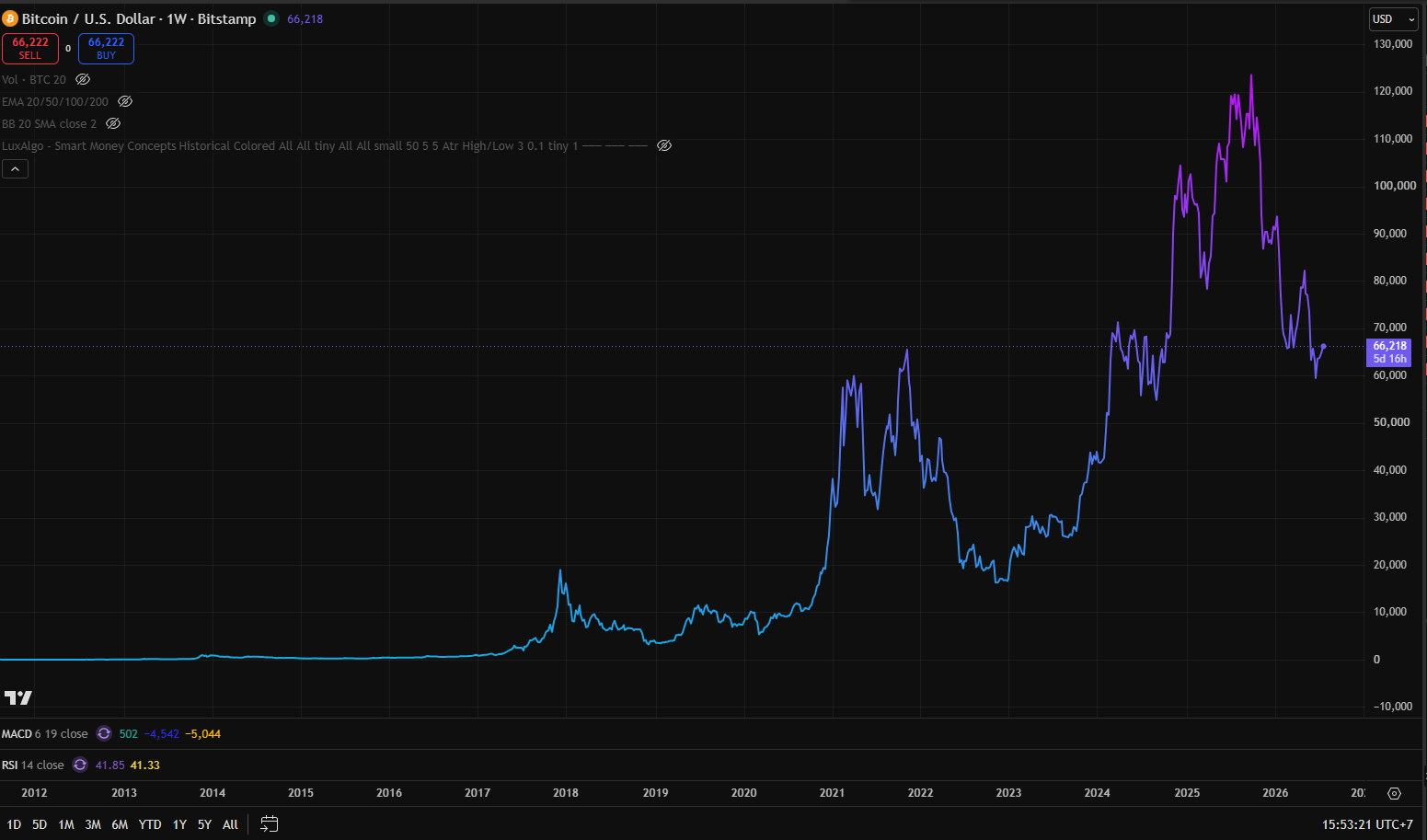Show the hidden LuxAlgo Smart Money Concepts indicator
The height and width of the screenshot is (840, 1427).
click(x=664, y=145)
